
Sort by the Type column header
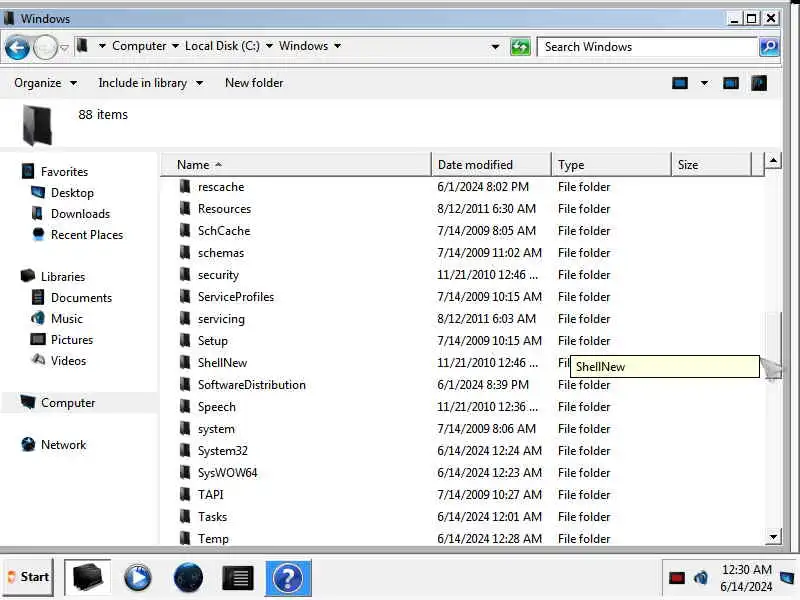click(611, 165)
